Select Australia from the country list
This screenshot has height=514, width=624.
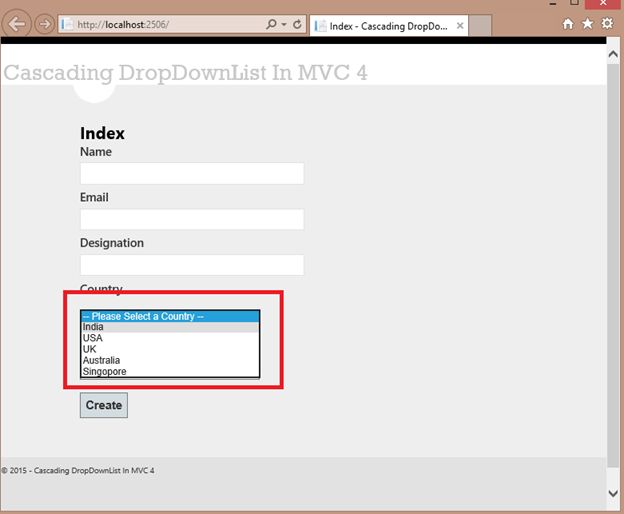click(x=170, y=360)
